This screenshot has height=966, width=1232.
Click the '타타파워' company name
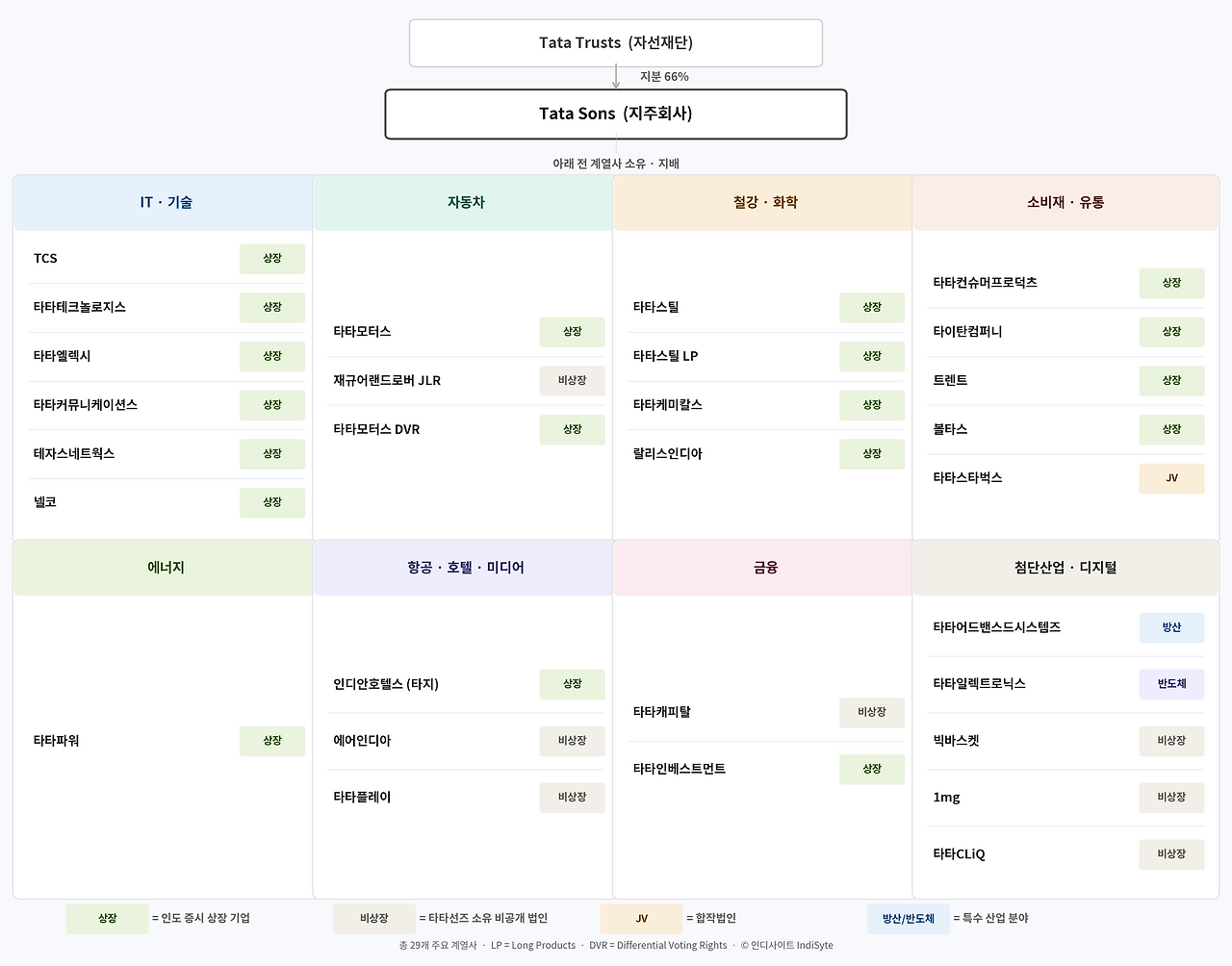click(57, 741)
